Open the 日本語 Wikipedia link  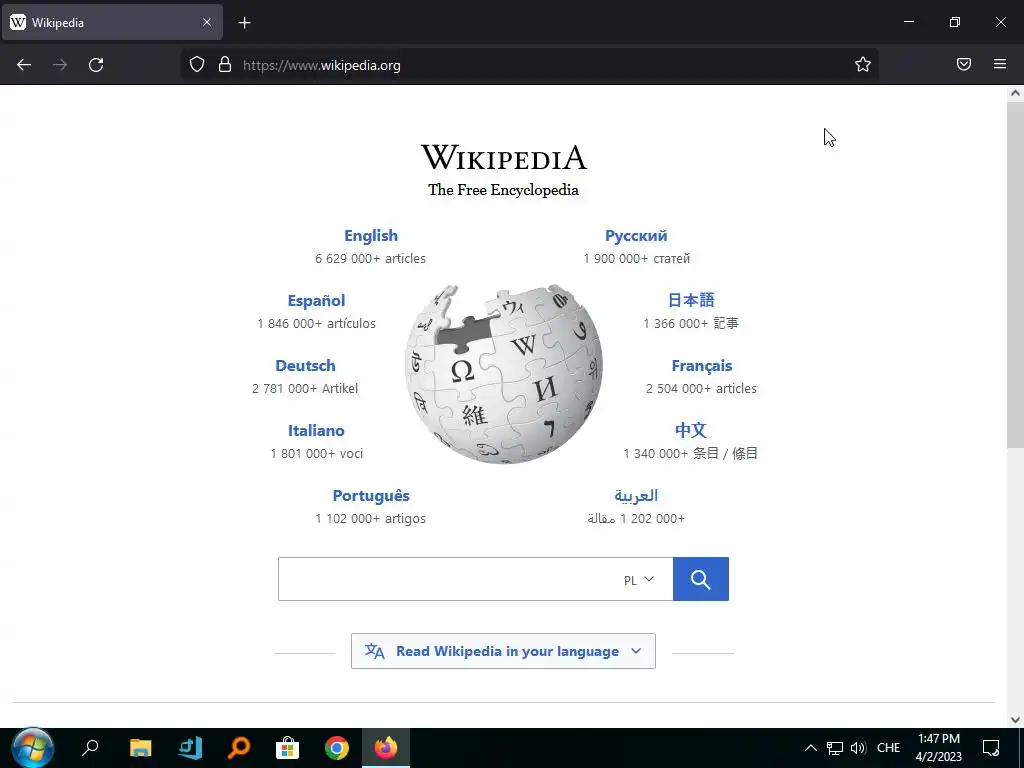click(691, 300)
